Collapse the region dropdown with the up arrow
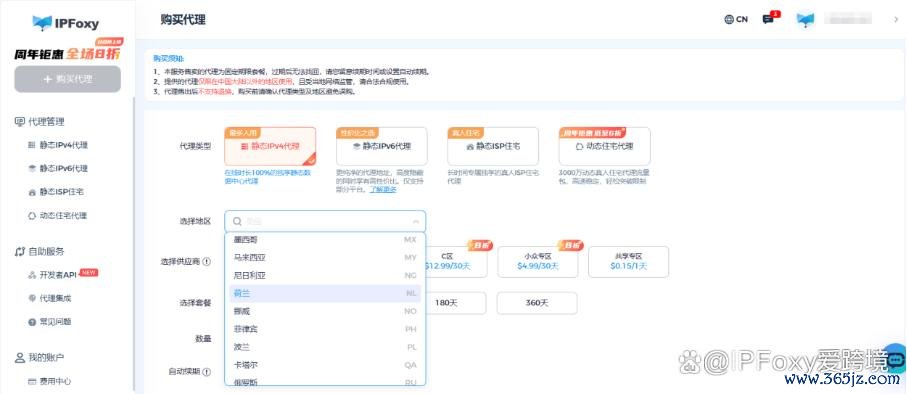Viewport: 907px width, 394px height. [x=415, y=221]
